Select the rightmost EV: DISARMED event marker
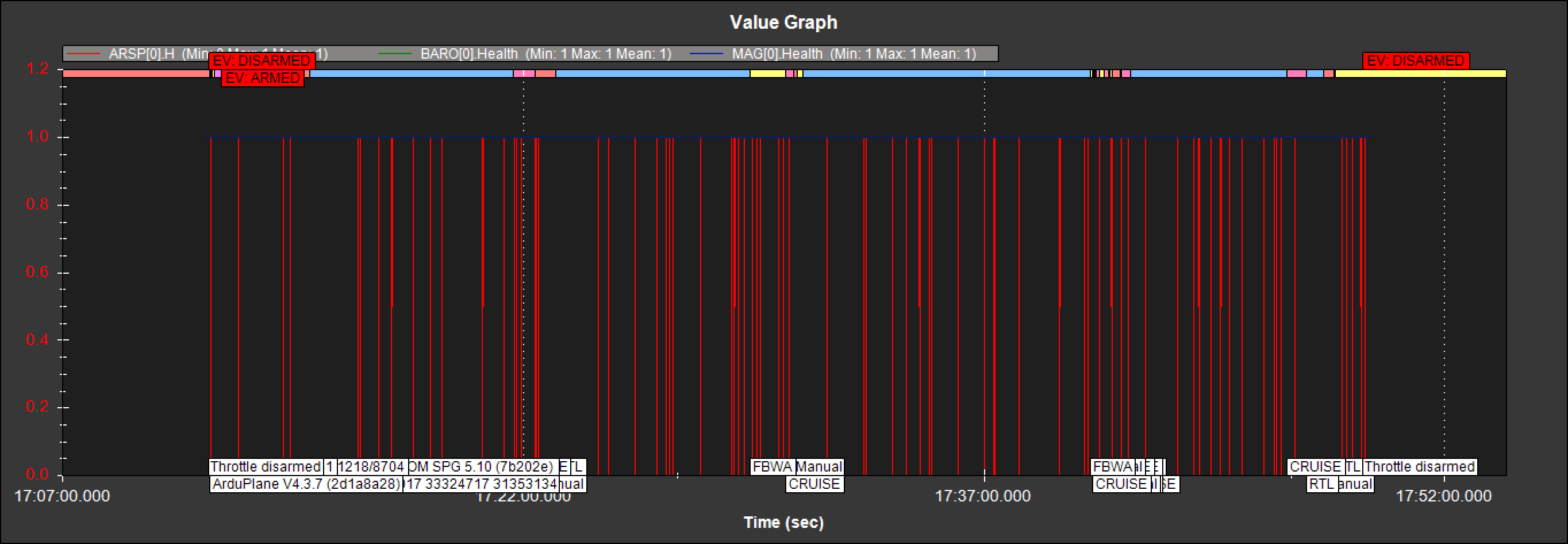Image resolution: width=1568 pixels, height=544 pixels. pyautogui.click(x=1415, y=61)
